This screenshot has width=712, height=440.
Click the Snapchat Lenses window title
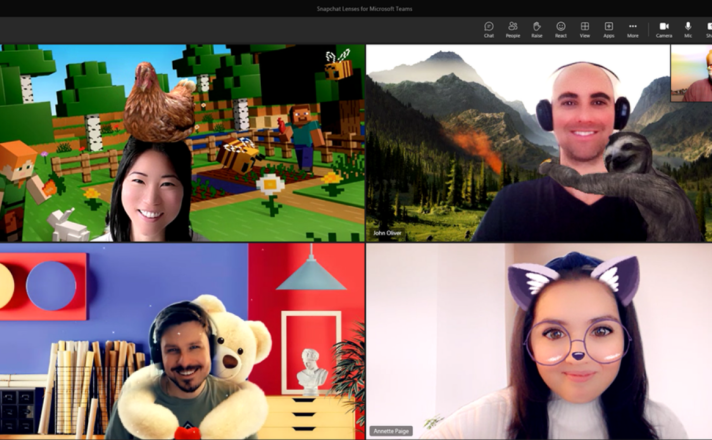point(365,9)
